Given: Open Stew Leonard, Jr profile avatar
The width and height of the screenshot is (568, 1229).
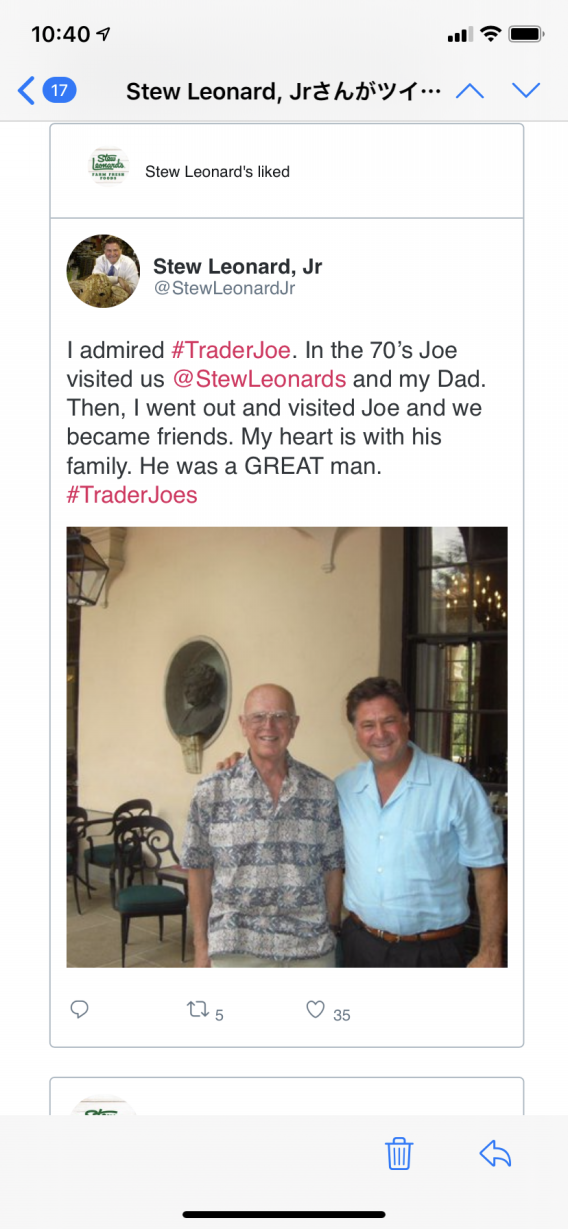Looking at the screenshot, I should point(103,271).
